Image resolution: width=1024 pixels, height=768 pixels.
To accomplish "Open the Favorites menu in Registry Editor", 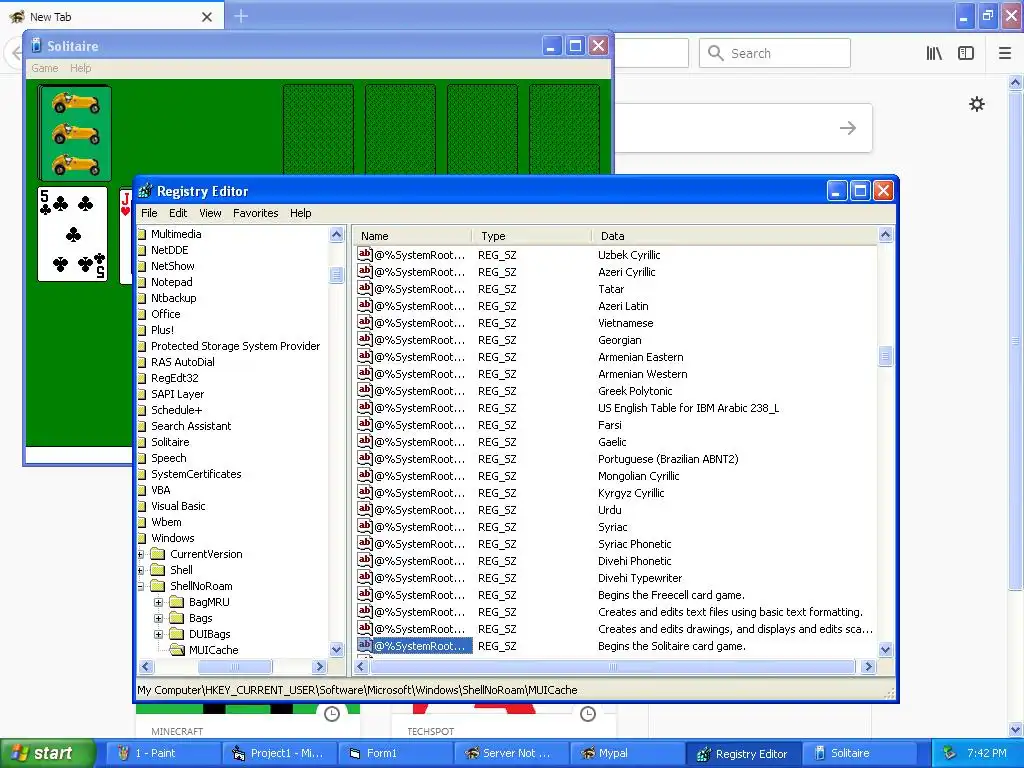I will [x=255, y=213].
